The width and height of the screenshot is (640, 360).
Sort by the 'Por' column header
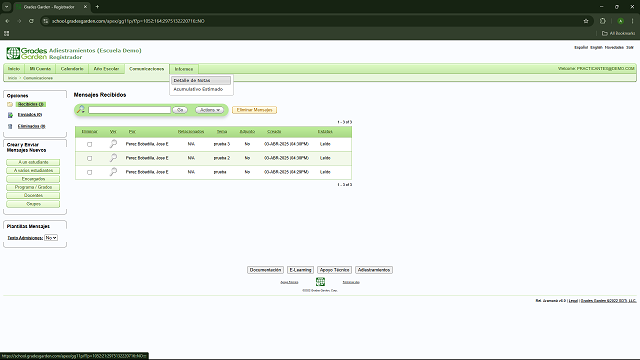pyautogui.click(x=132, y=131)
